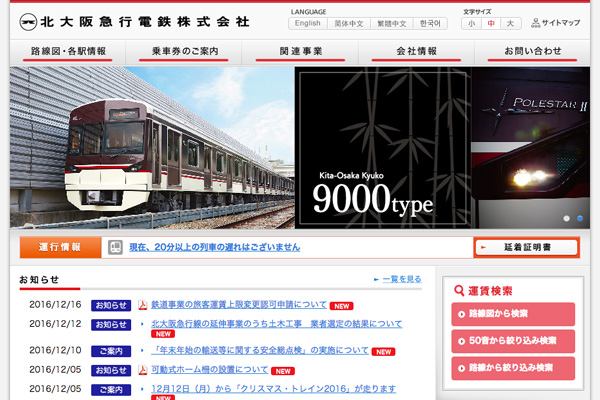Click the 2016/12/16 date text

55,305
